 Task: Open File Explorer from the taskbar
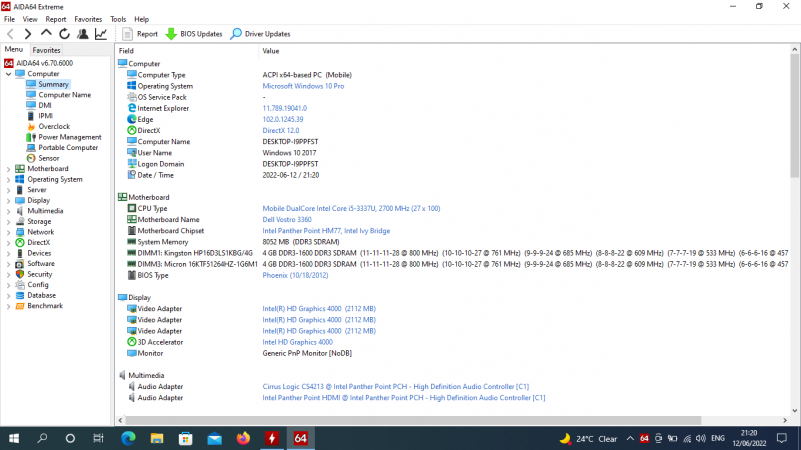[x=157, y=438]
